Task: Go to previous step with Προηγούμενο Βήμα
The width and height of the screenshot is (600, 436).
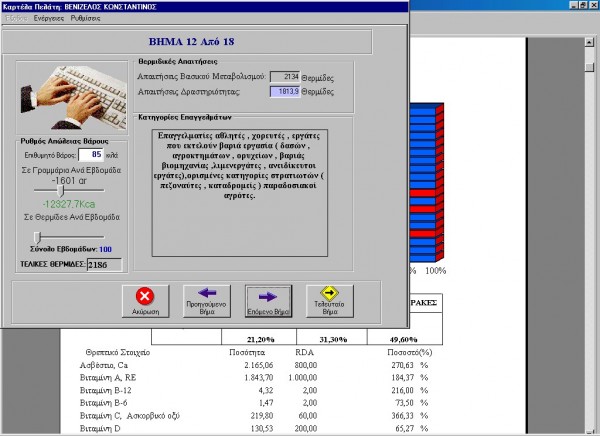Action: [208, 301]
